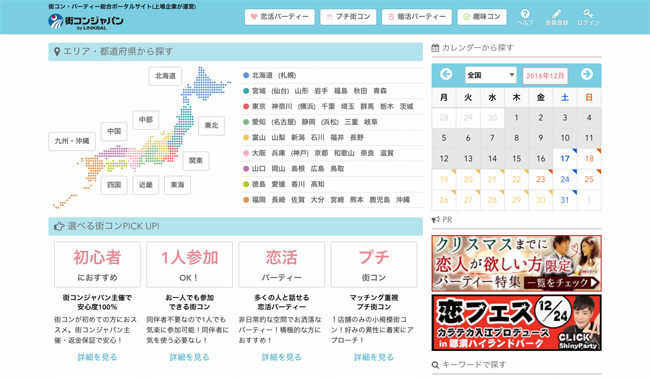Open the 恋フェス 12/24 banner
650x380 pixels.
click(516, 323)
